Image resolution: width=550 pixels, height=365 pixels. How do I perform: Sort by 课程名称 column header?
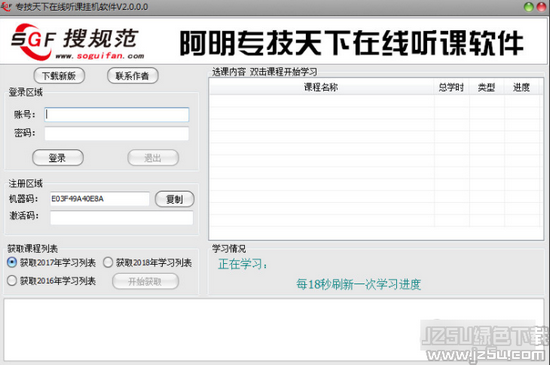(x=321, y=87)
